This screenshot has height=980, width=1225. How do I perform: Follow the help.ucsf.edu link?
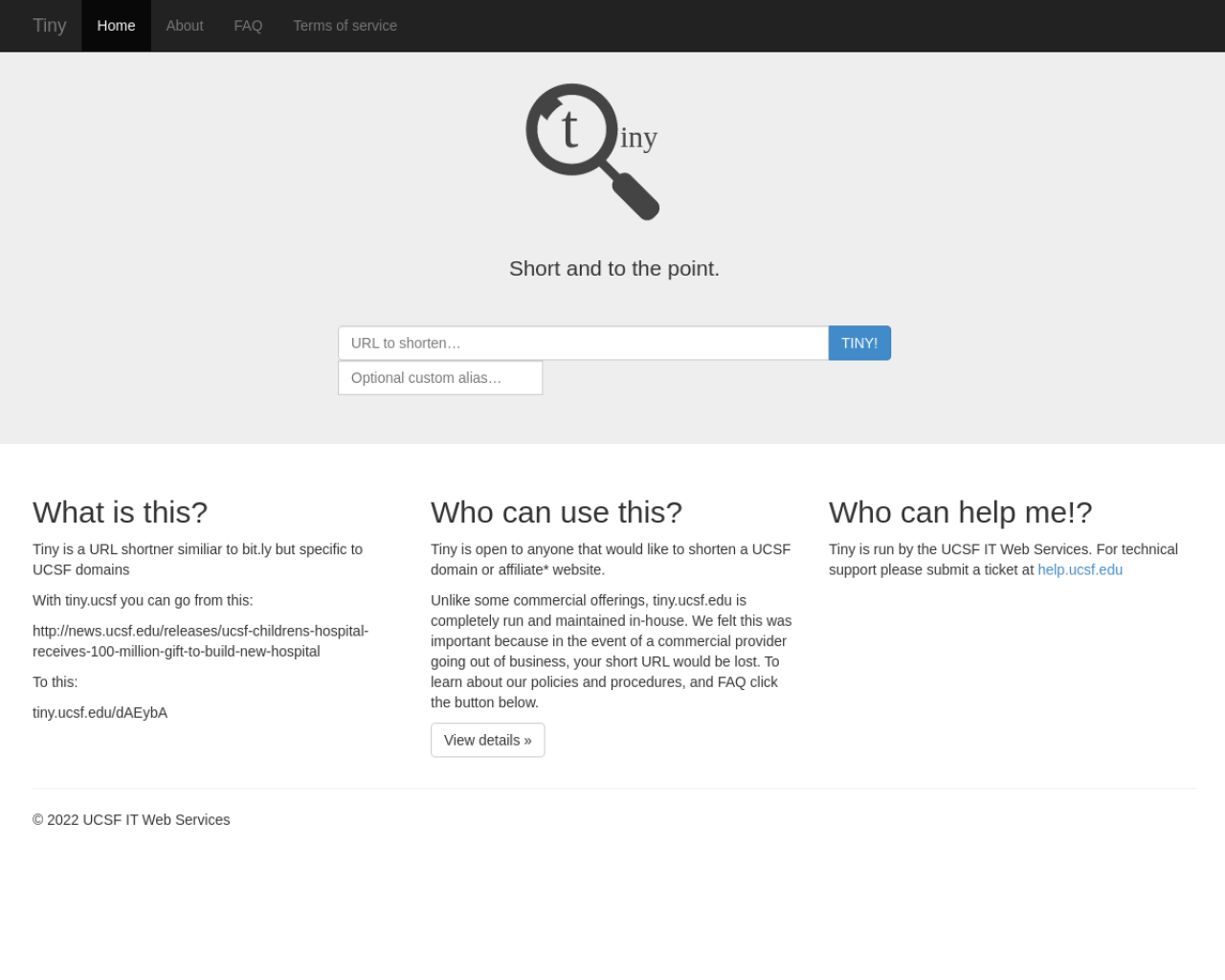[x=1080, y=569]
